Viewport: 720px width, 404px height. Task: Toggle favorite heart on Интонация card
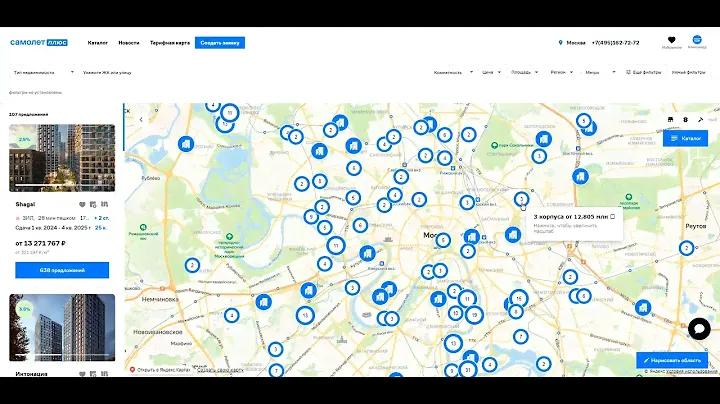(x=82, y=373)
